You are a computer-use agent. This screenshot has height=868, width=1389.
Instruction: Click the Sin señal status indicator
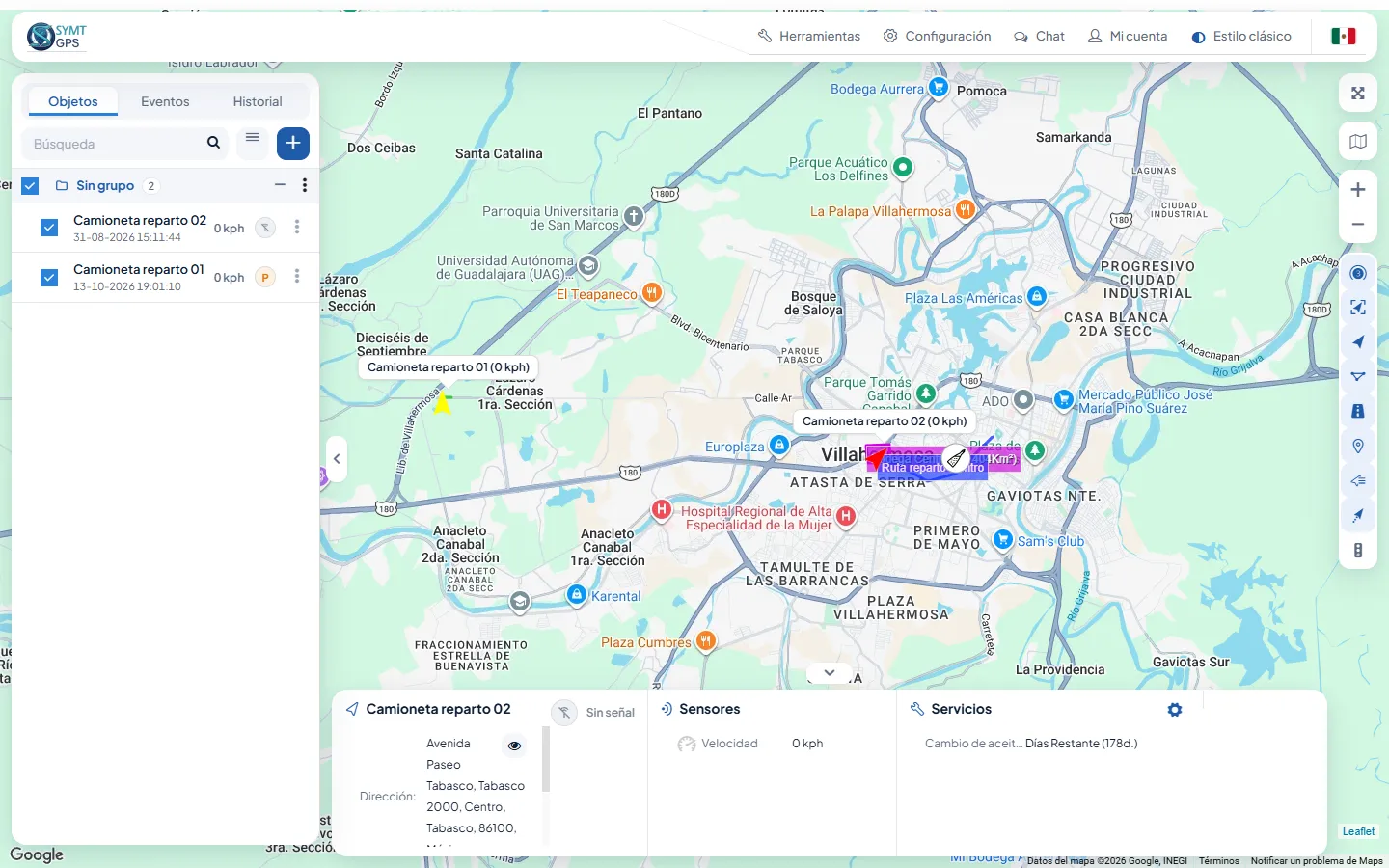[593, 713]
